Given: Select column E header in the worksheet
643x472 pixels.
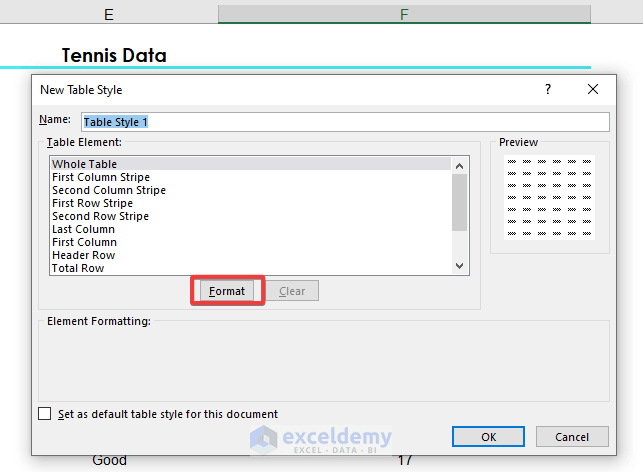Looking at the screenshot, I should (109, 14).
